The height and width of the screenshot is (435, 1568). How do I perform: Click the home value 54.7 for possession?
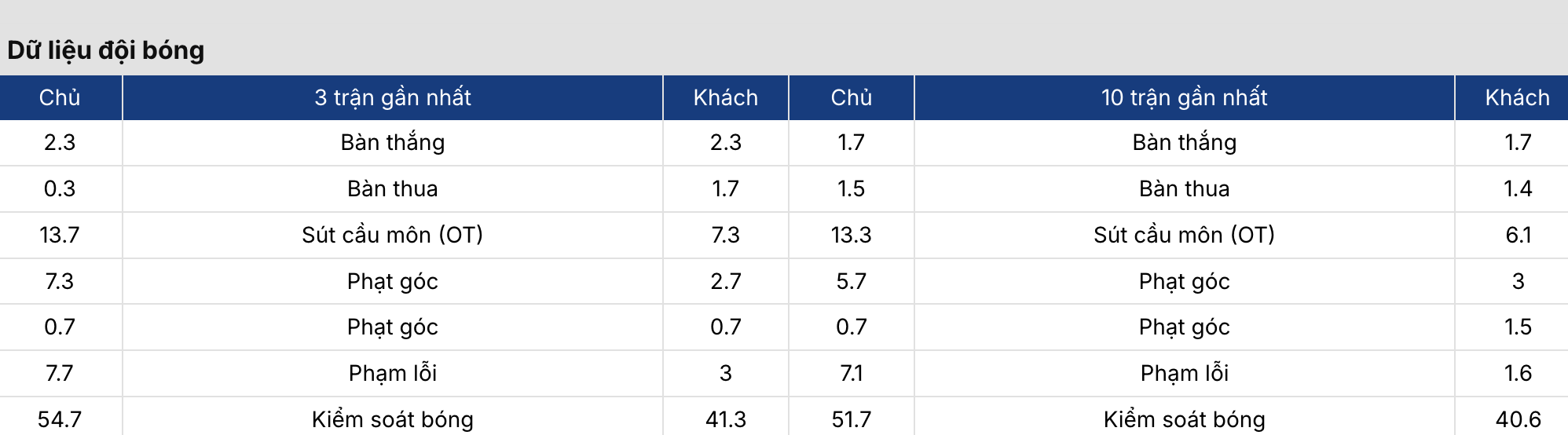pos(60,419)
